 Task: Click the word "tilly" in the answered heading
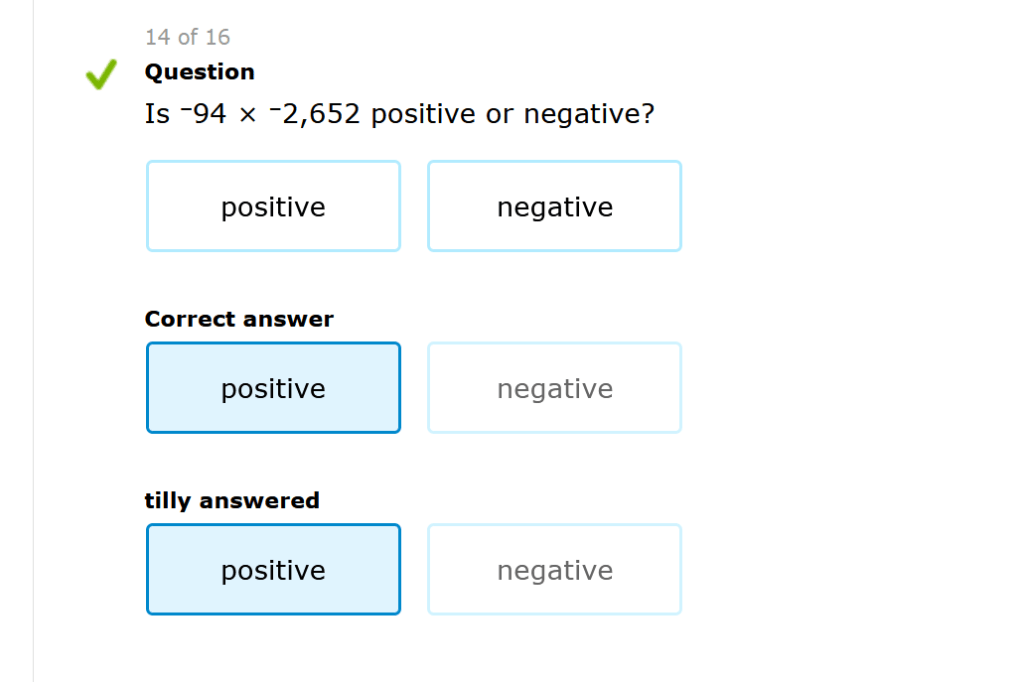click(x=168, y=500)
